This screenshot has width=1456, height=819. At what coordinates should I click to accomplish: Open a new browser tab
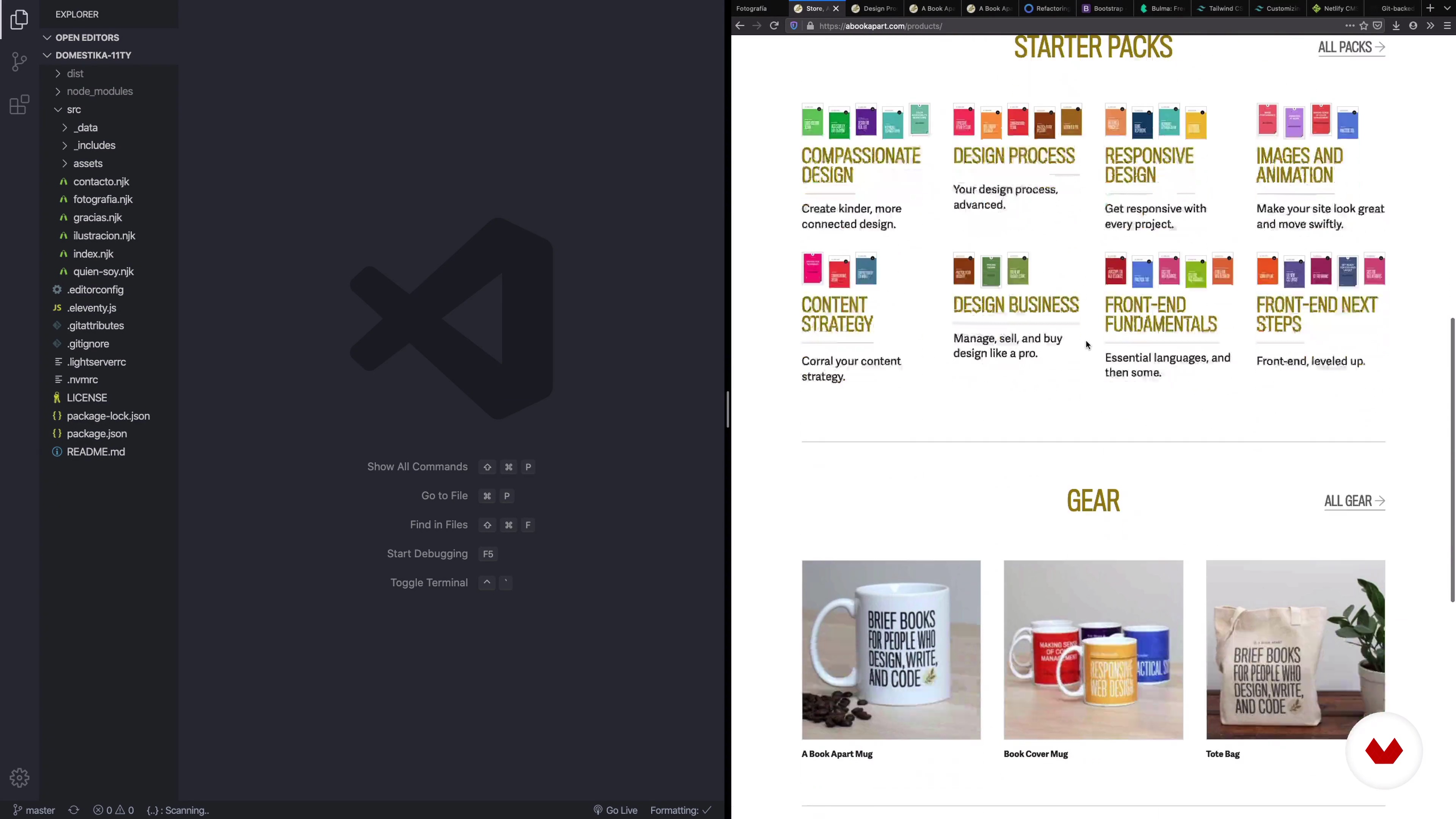(1430, 8)
